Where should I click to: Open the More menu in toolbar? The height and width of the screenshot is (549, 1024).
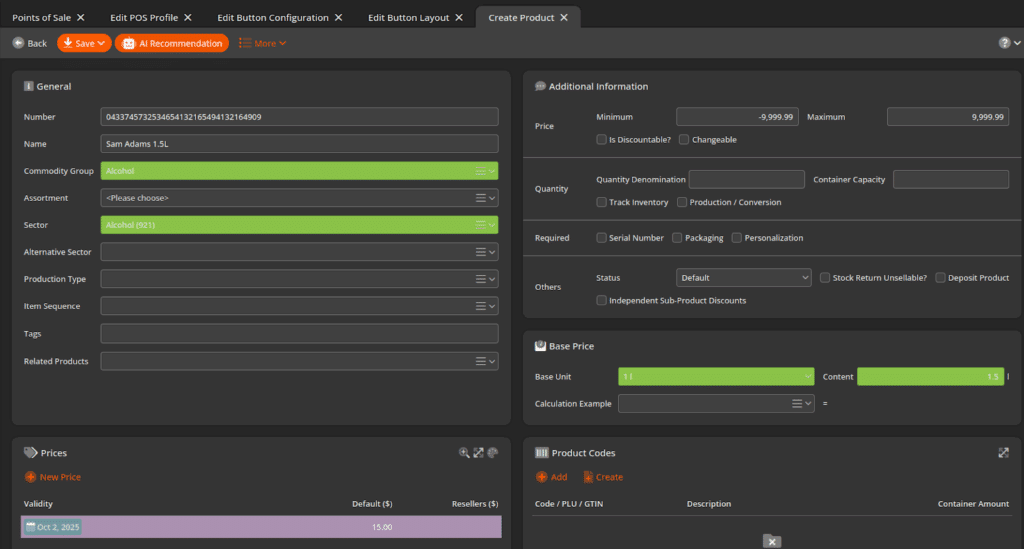[x=263, y=43]
